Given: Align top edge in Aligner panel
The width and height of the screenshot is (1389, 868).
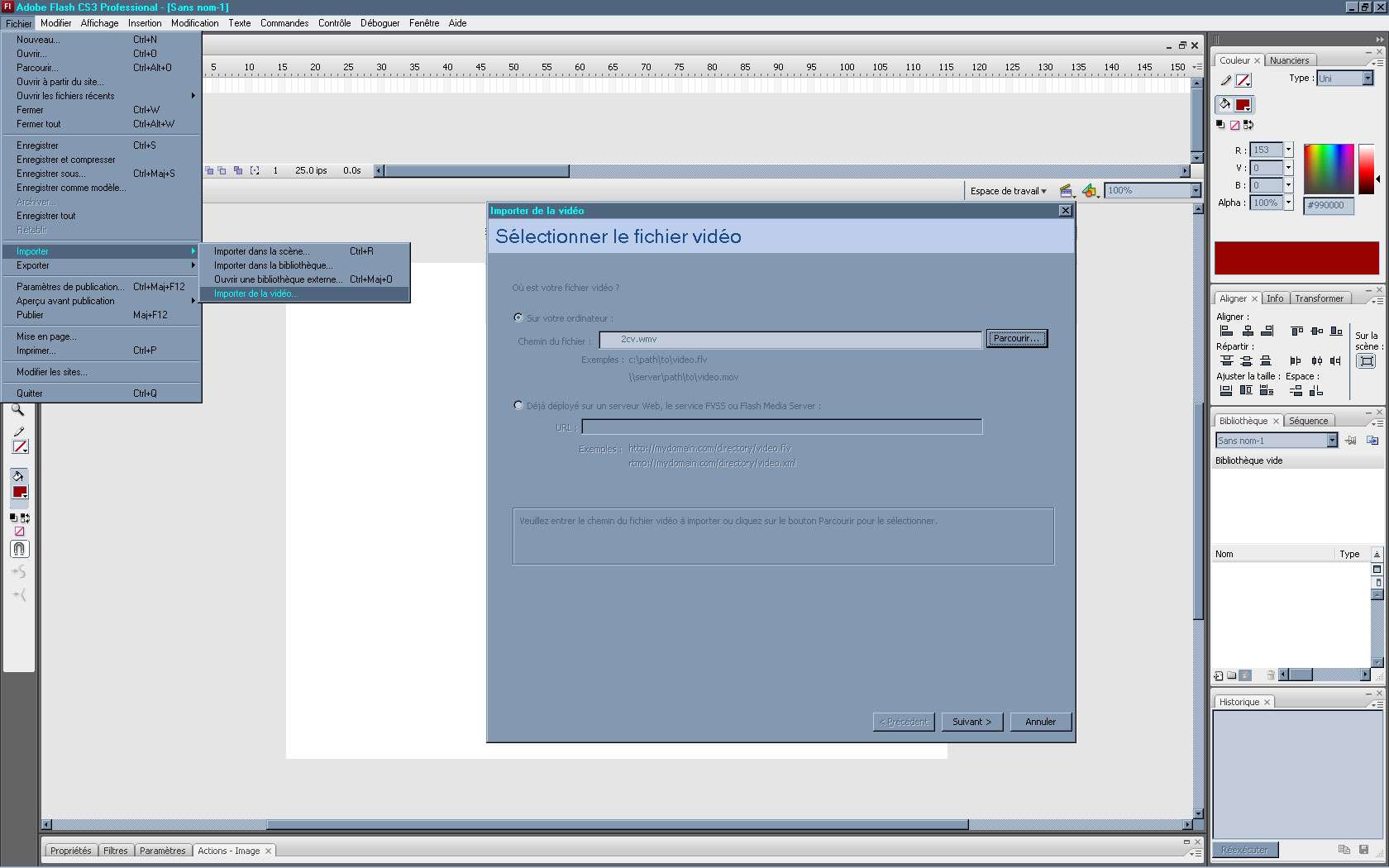Looking at the screenshot, I should coord(1296,331).
